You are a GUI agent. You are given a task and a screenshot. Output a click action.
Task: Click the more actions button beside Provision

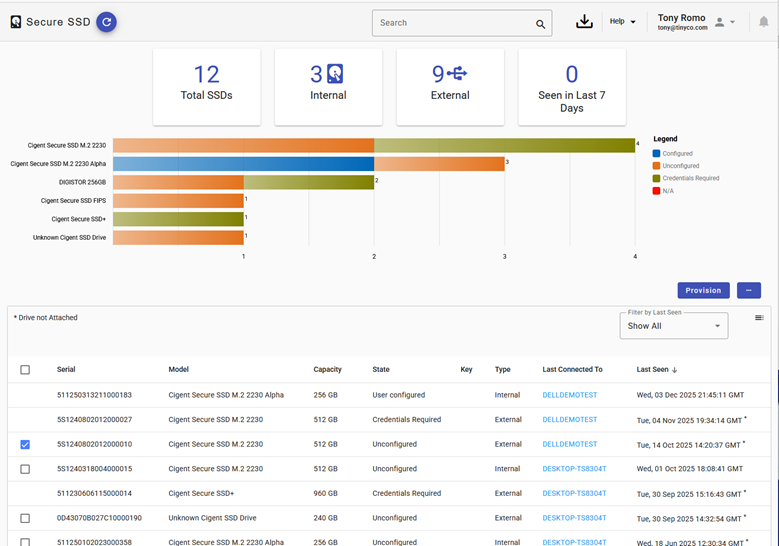pyautogui.click(x=749, y=290)
